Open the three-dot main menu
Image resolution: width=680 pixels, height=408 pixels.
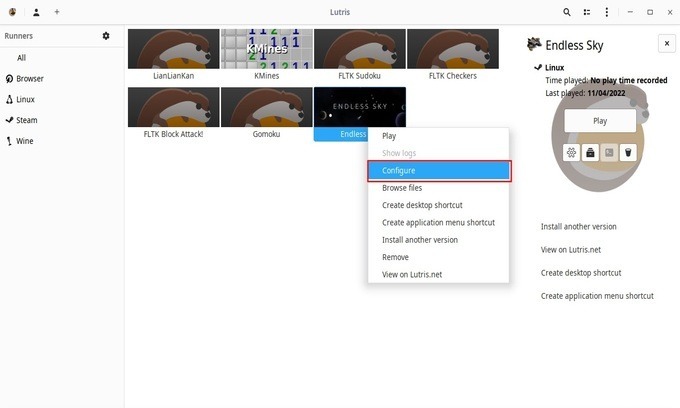[x=607, y=12]
